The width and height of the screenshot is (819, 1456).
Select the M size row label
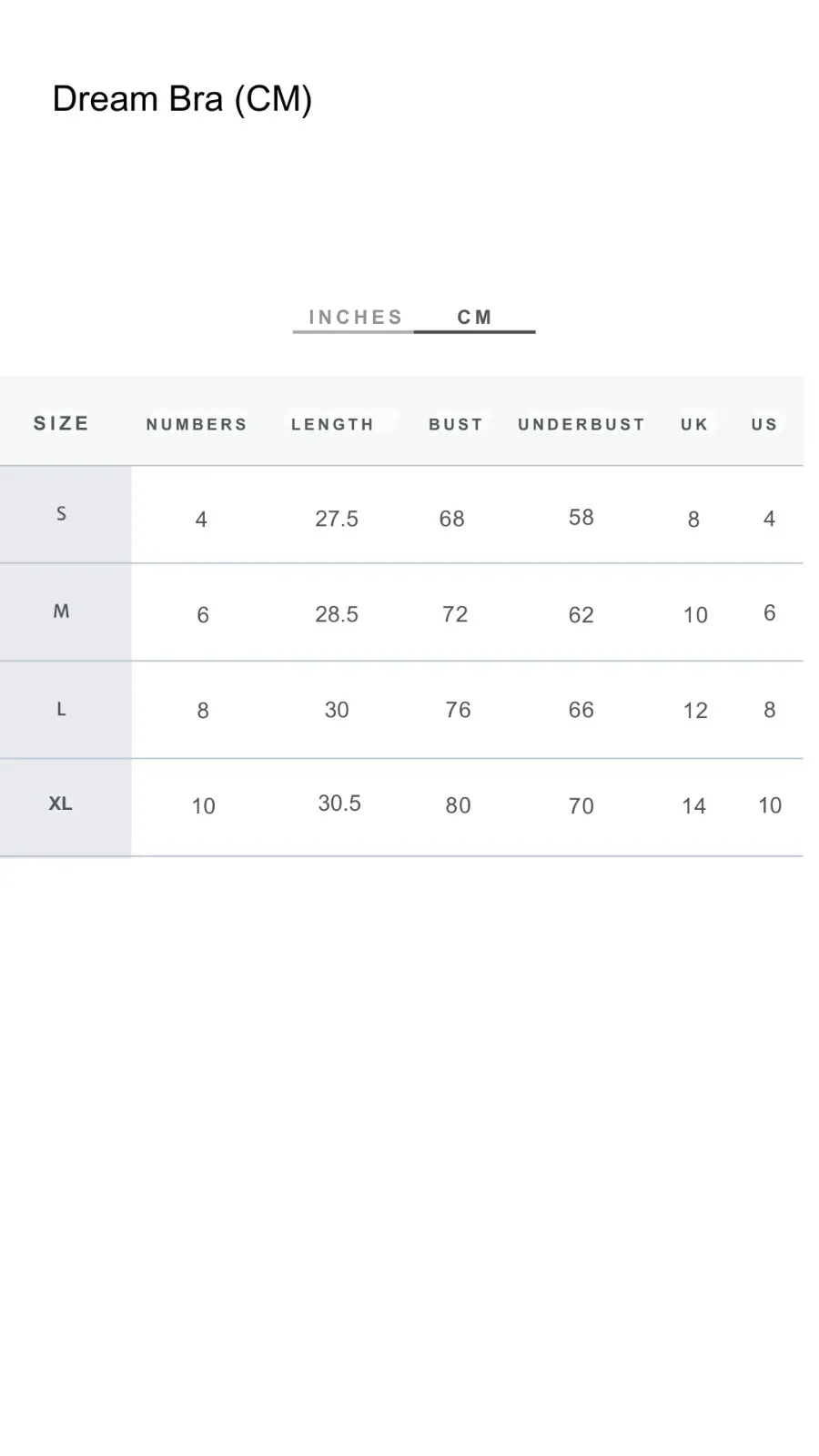click(x=61, y=612)
